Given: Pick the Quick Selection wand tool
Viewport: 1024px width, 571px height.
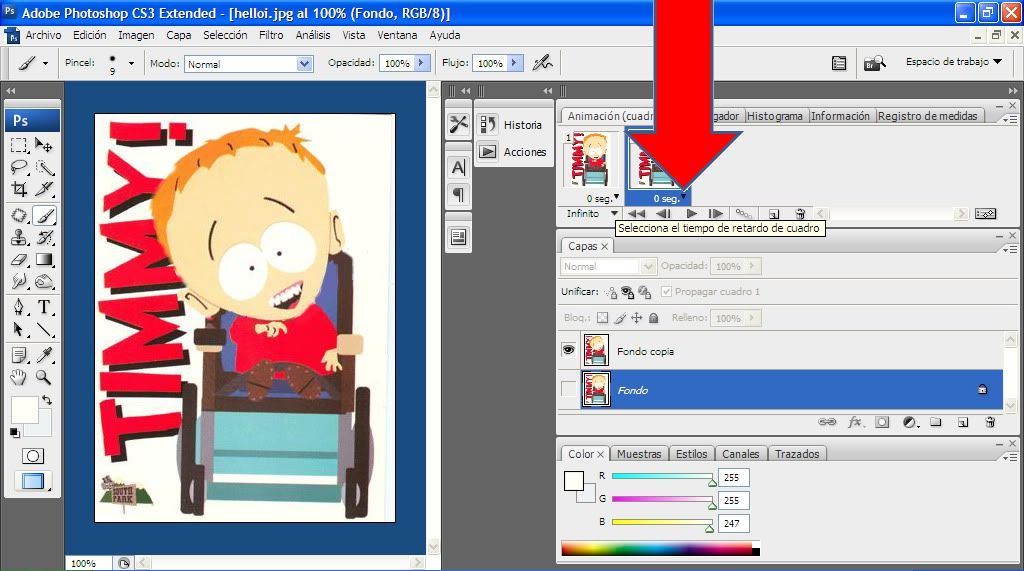Looking at the screenshot, I should pos(44,167).
